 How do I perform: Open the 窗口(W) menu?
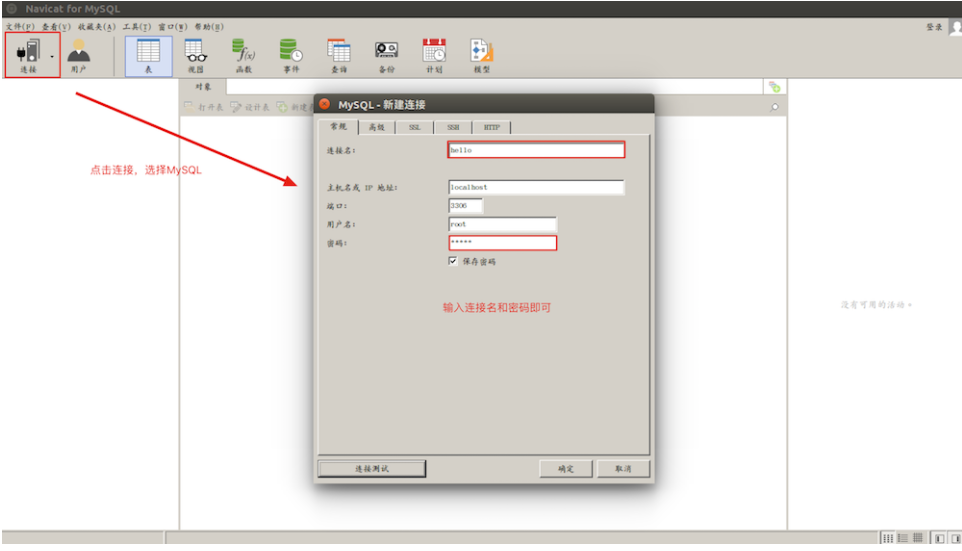172,27
